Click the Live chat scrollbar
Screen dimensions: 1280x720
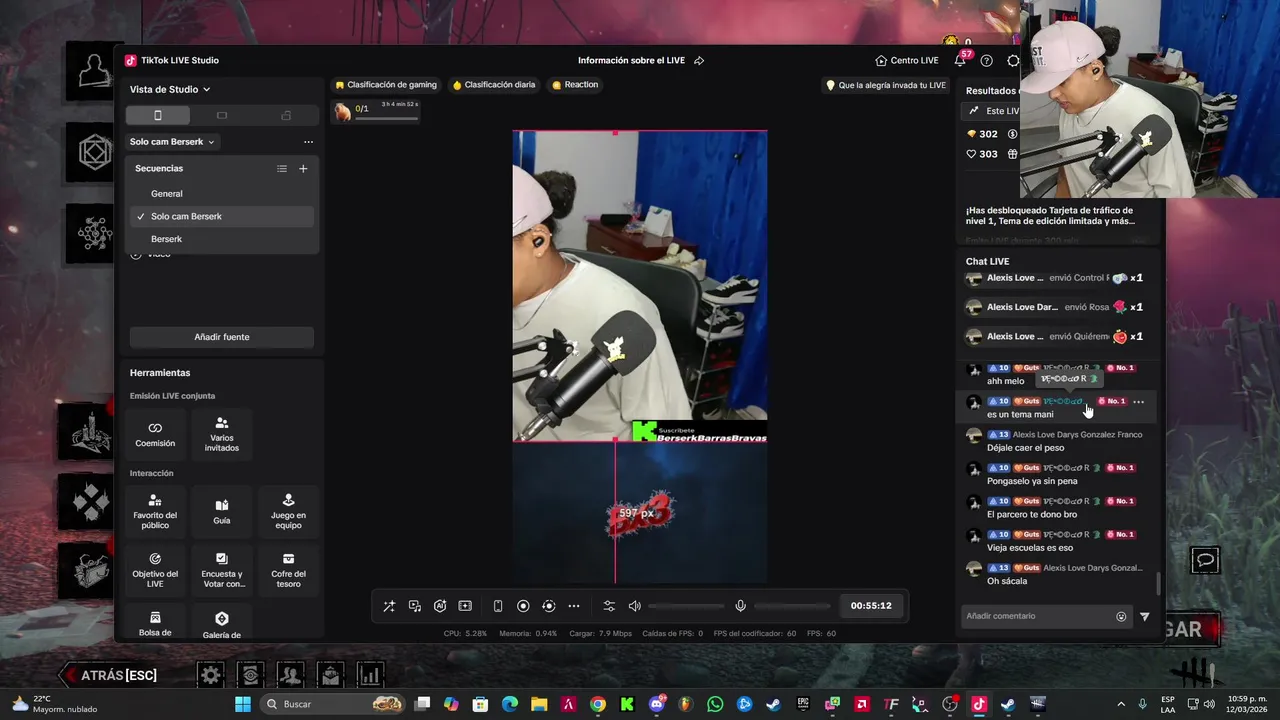(x=1160, y=583)
